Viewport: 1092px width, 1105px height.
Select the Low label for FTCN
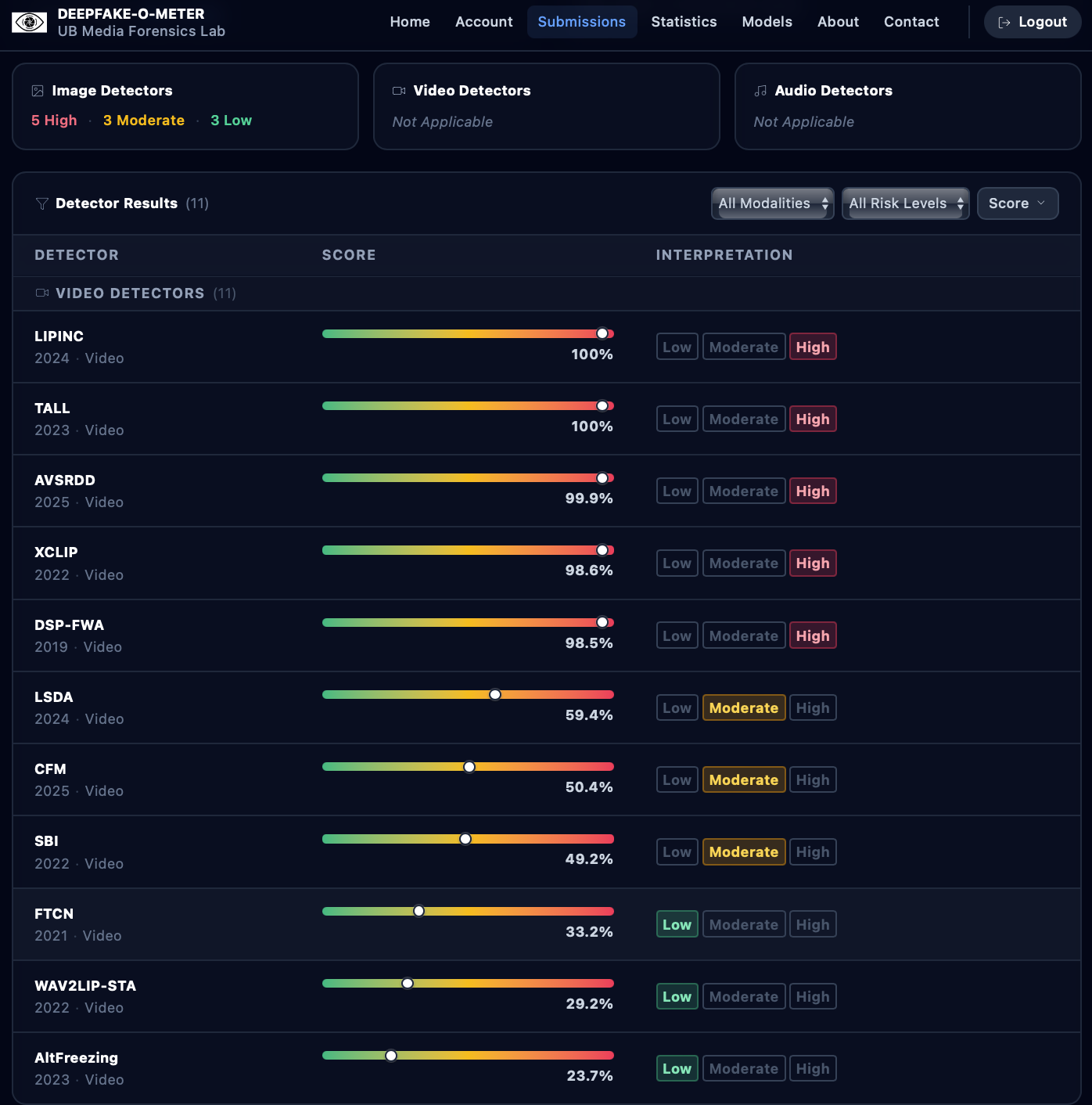pyautogui.click(x=677, y=925)
